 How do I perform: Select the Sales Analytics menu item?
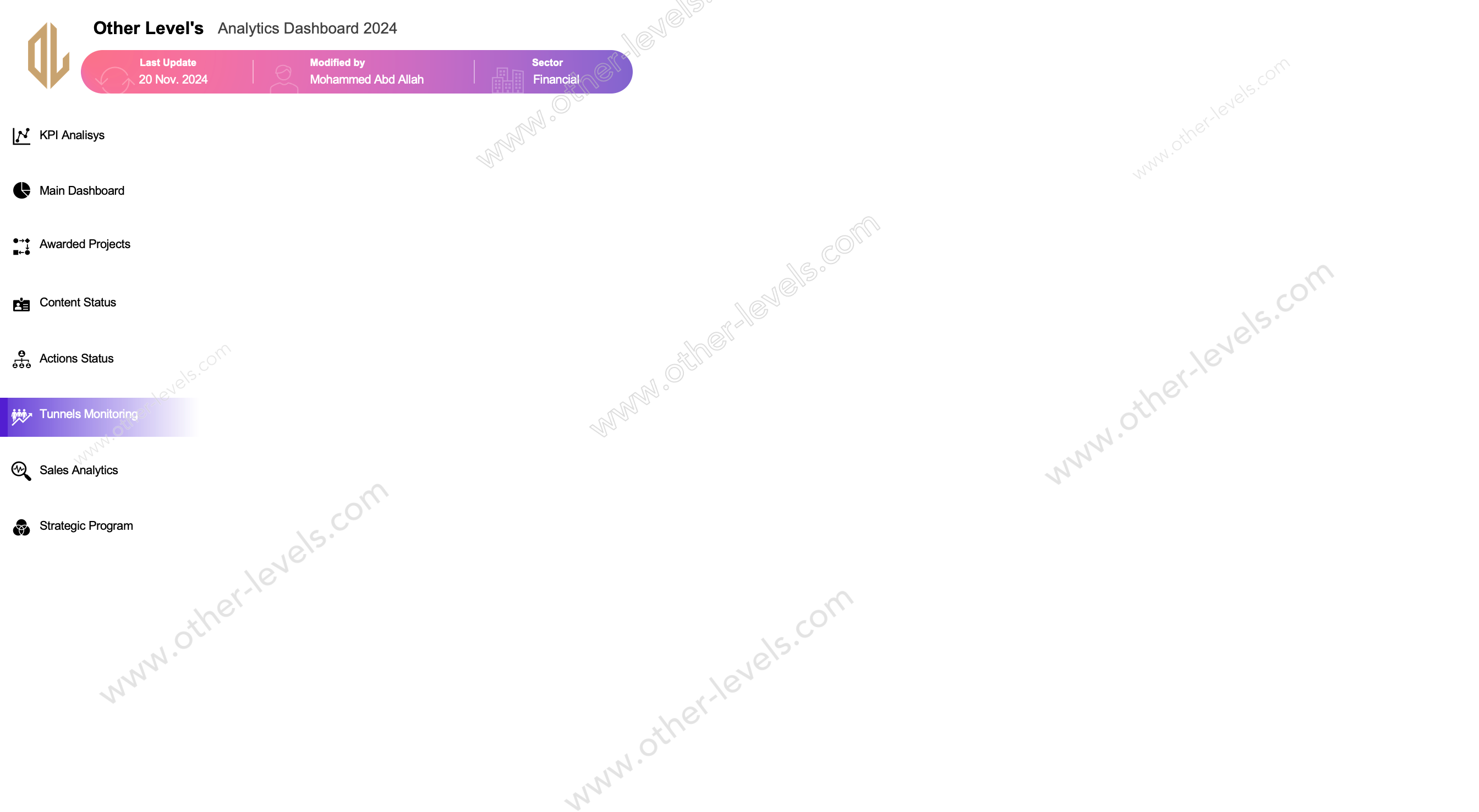pyautogui.click(x=79, y=469)
